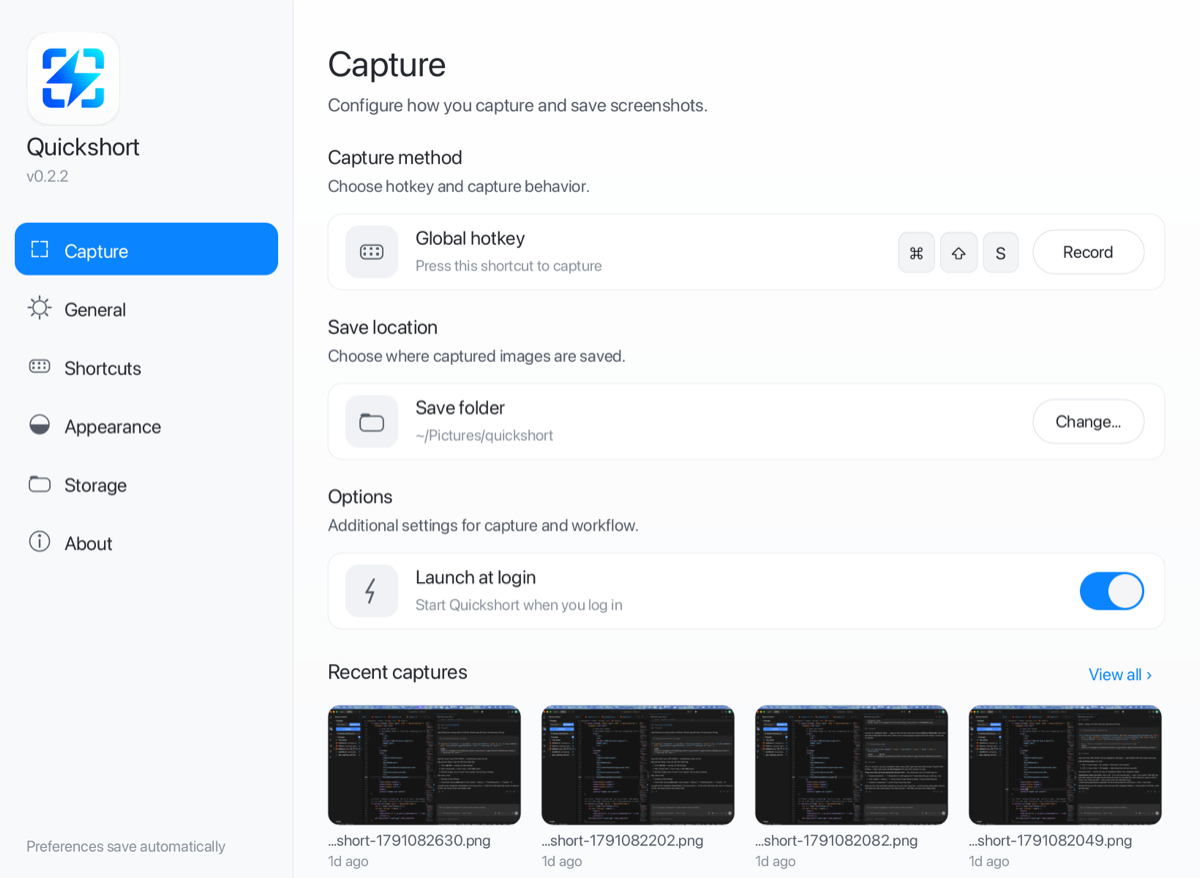Go to General settings
The image size is (1200, 878).
coord(146,308)
